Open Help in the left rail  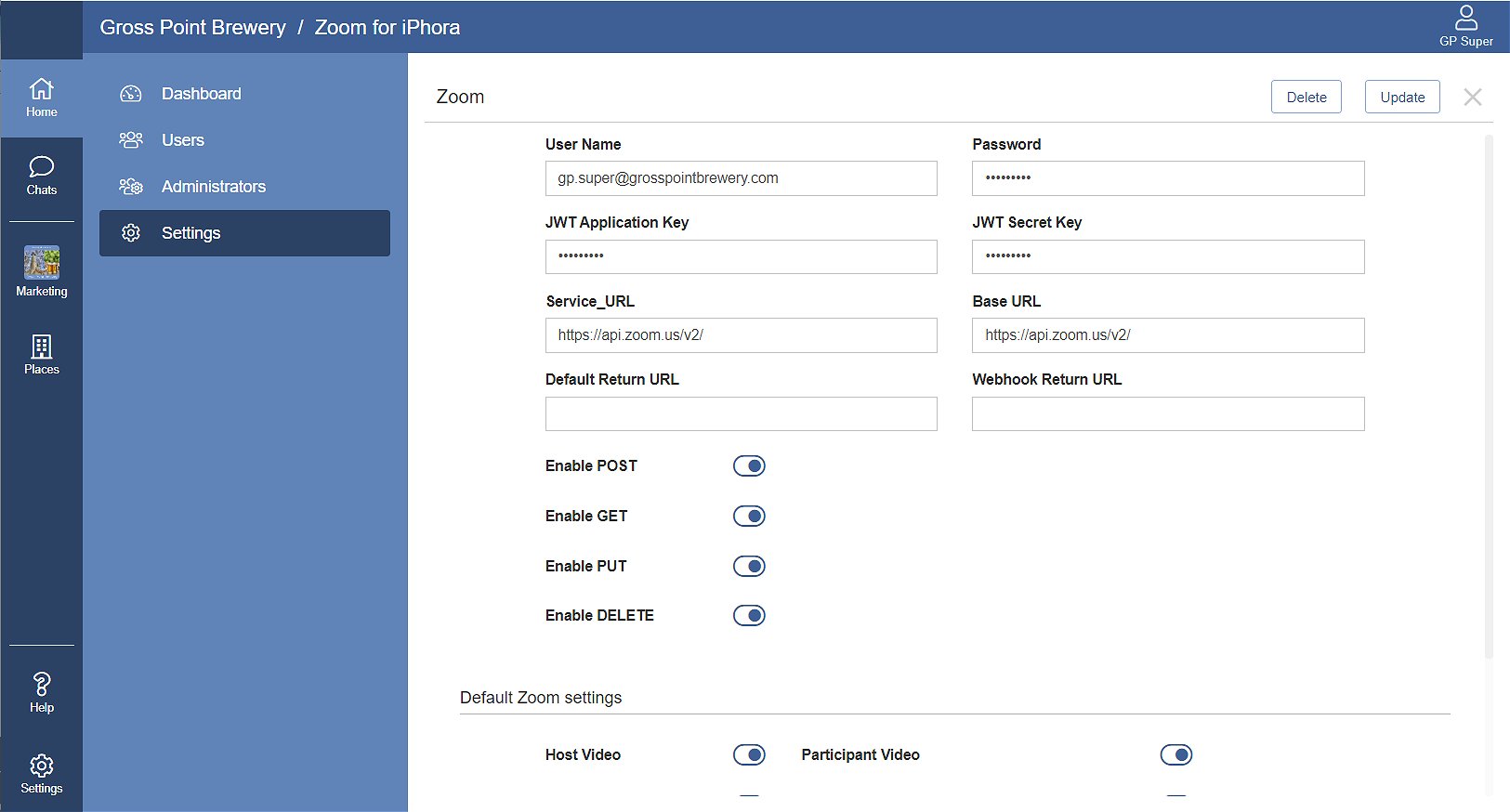pyautogui.click(x=41, y=693)
